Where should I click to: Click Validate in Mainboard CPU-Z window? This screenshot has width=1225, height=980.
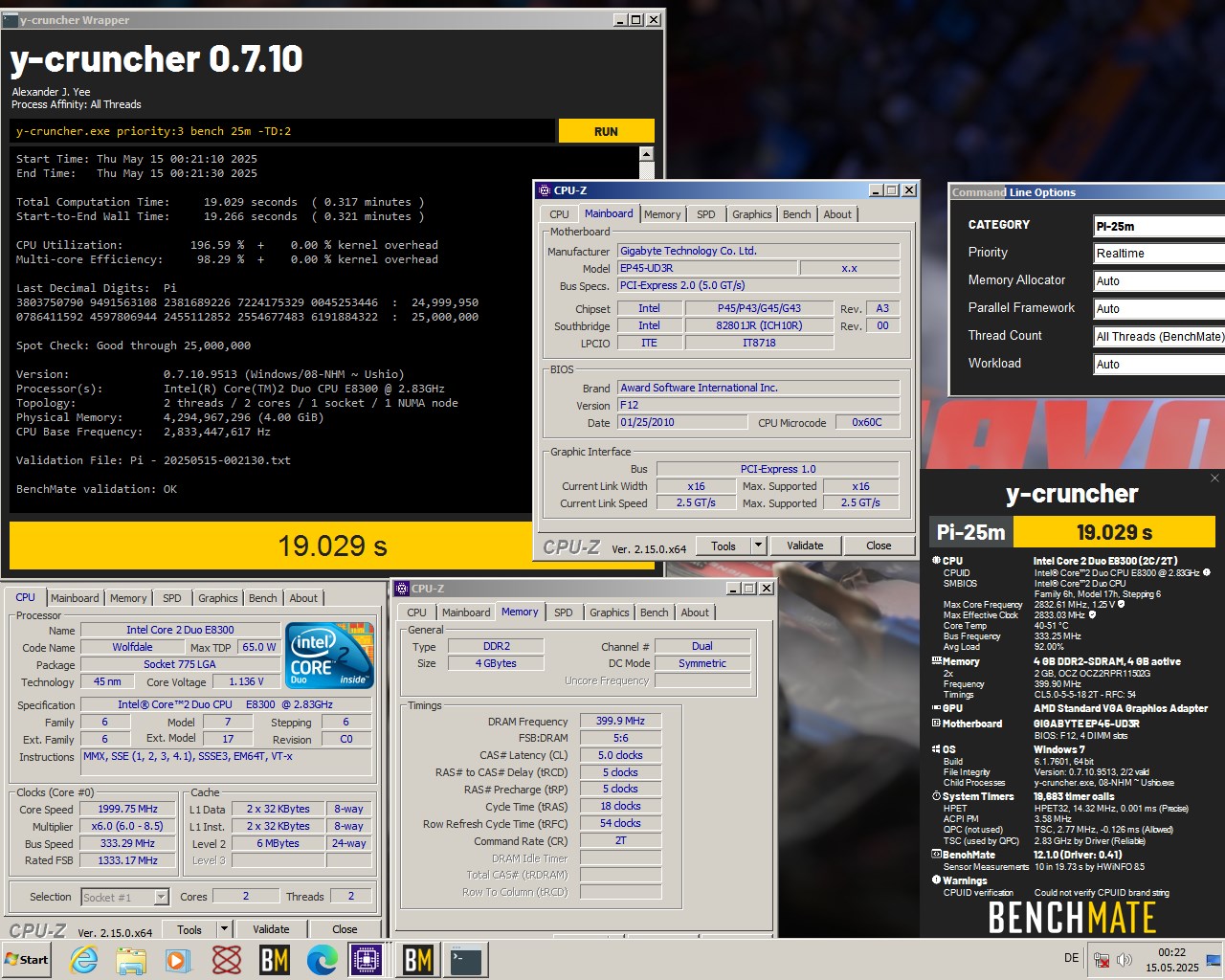click(x=805, y=546)
